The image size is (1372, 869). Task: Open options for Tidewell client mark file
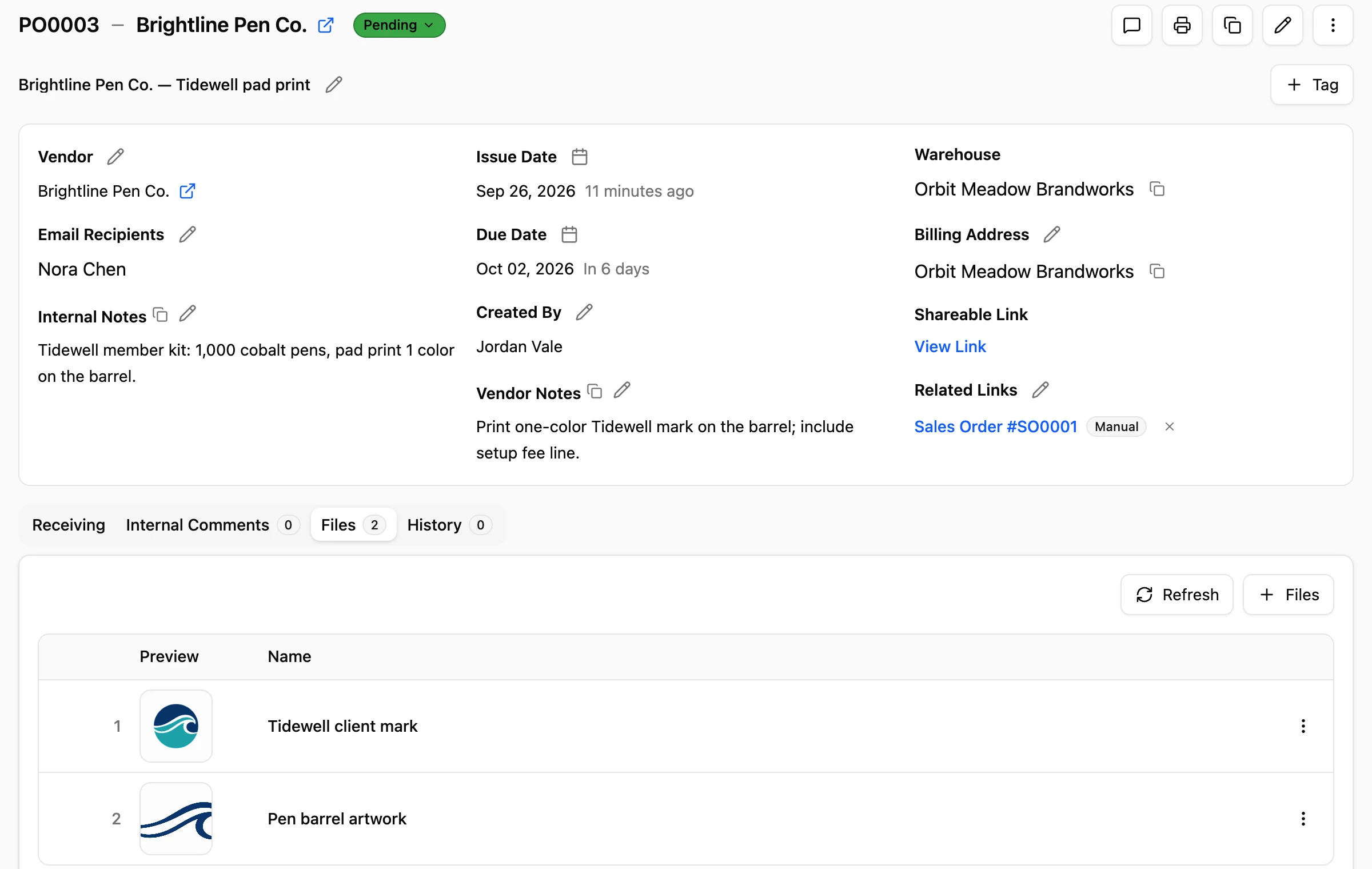pos(1303,726)
